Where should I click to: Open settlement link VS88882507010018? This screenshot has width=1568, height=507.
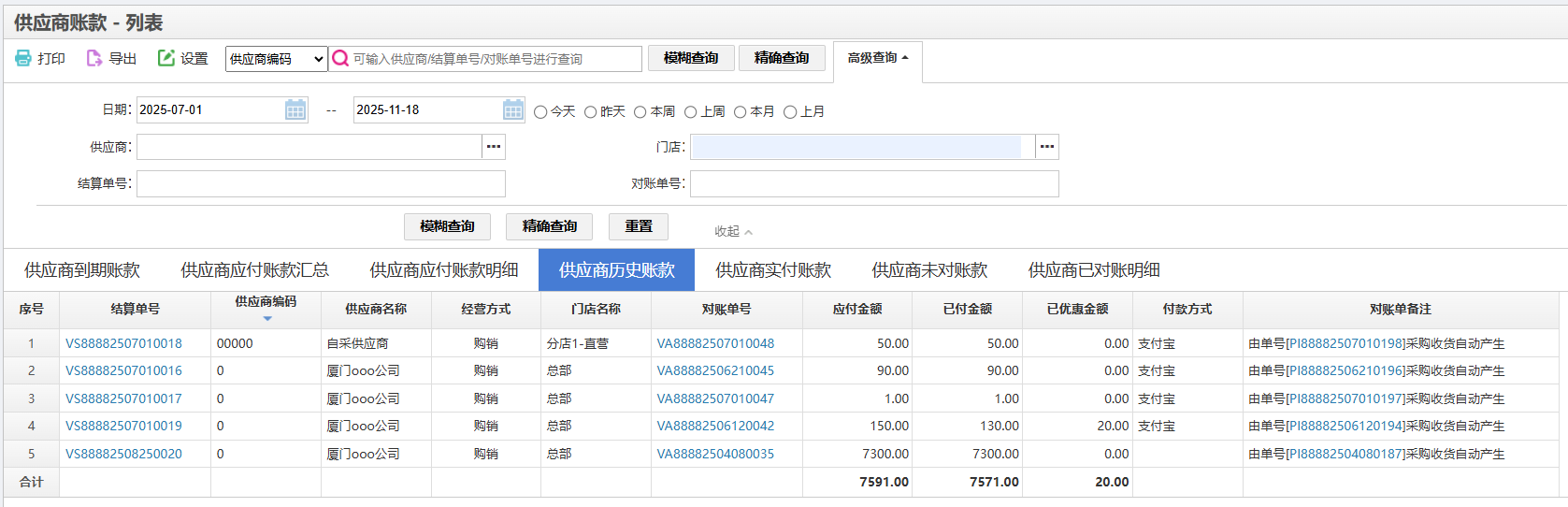123,343
